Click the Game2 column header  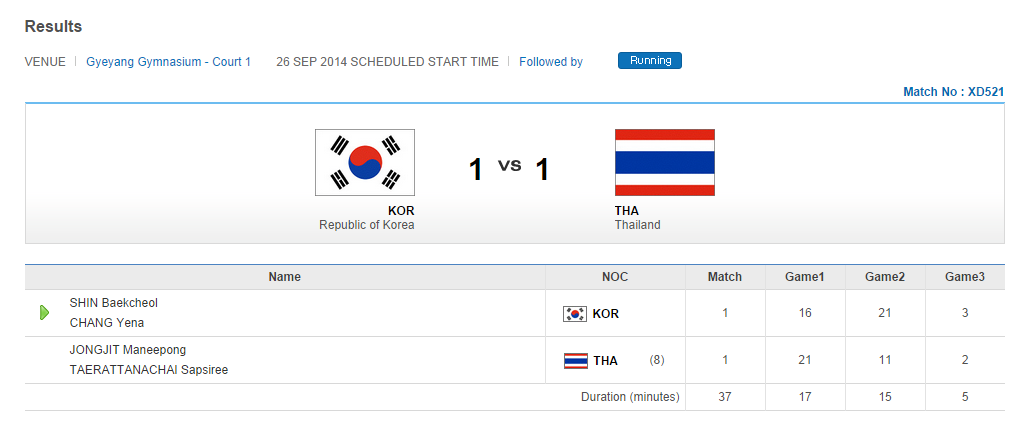pos(885,277)
